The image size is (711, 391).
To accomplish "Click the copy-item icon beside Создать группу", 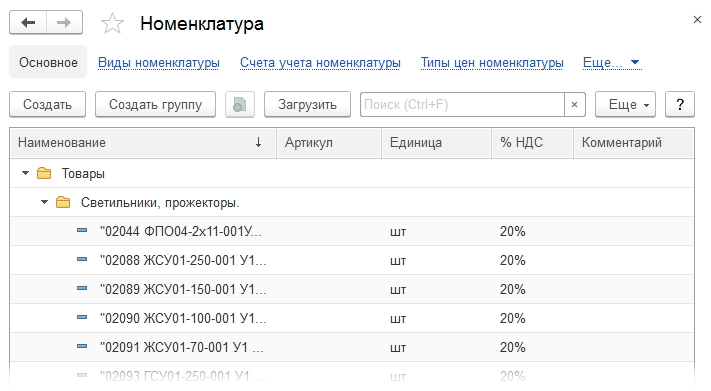I will click(239, 105).
